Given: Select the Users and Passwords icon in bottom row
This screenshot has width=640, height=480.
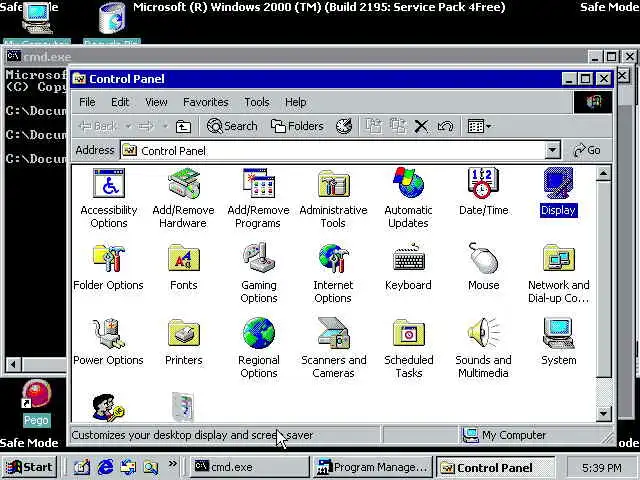Looking at the screenshot, I should click(x=109, y=407).
